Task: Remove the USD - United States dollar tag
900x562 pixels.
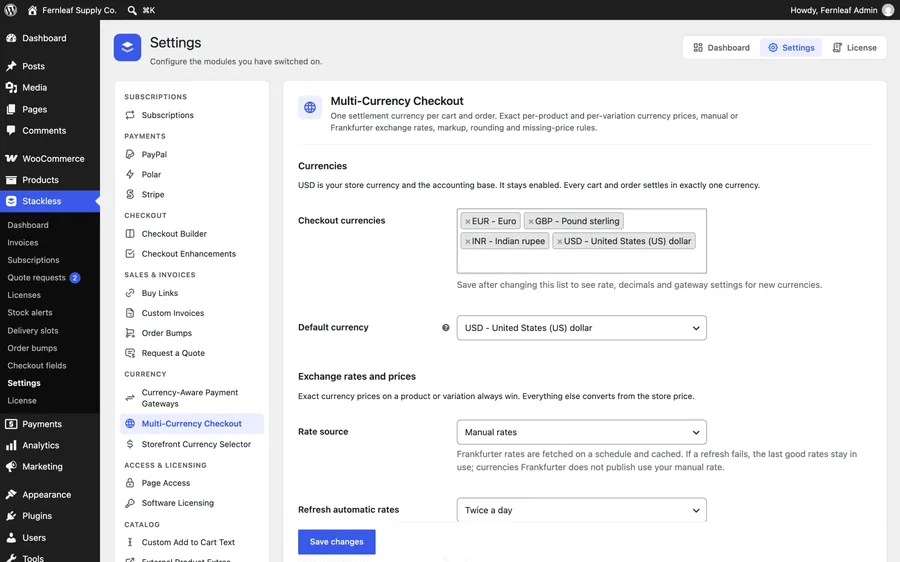Action: (560, 242)
